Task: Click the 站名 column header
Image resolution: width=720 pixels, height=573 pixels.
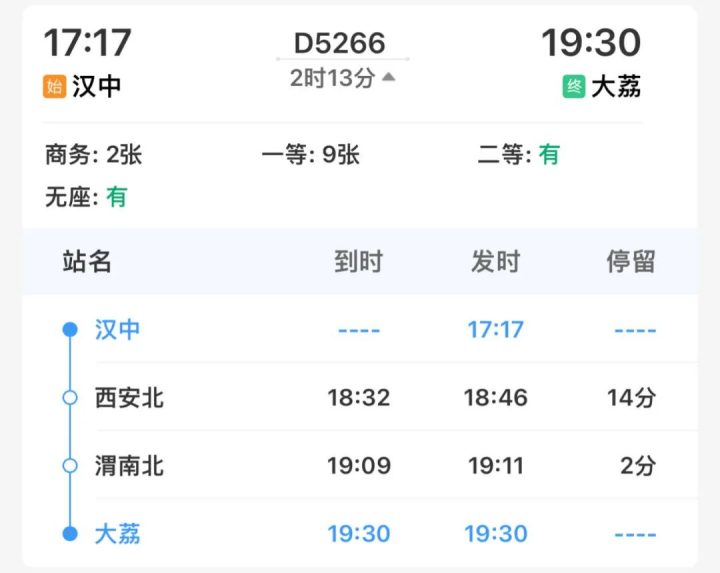Action: pyautogui.click(x=87, y=262)
